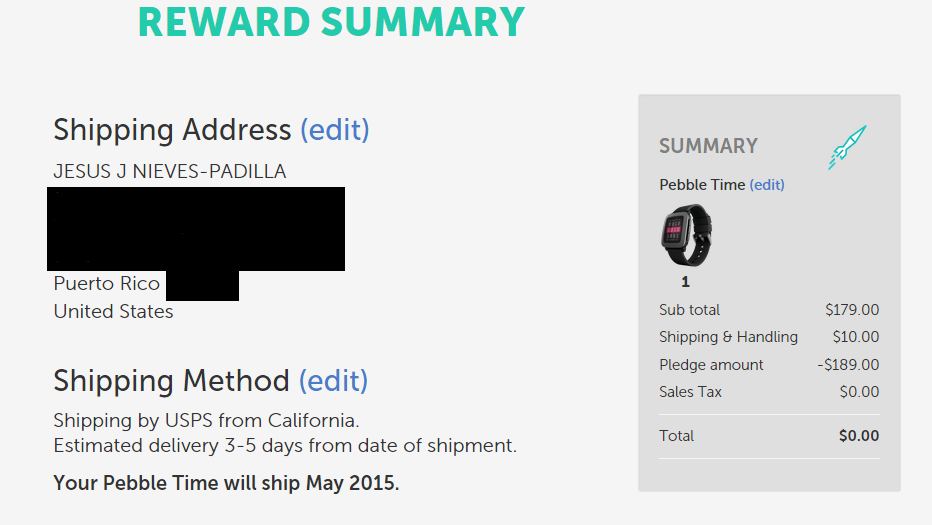Click the Pebble Time will ship May 2015 notice
The image size is (932, 525).
pyautogui.click(x=226, y=483)
